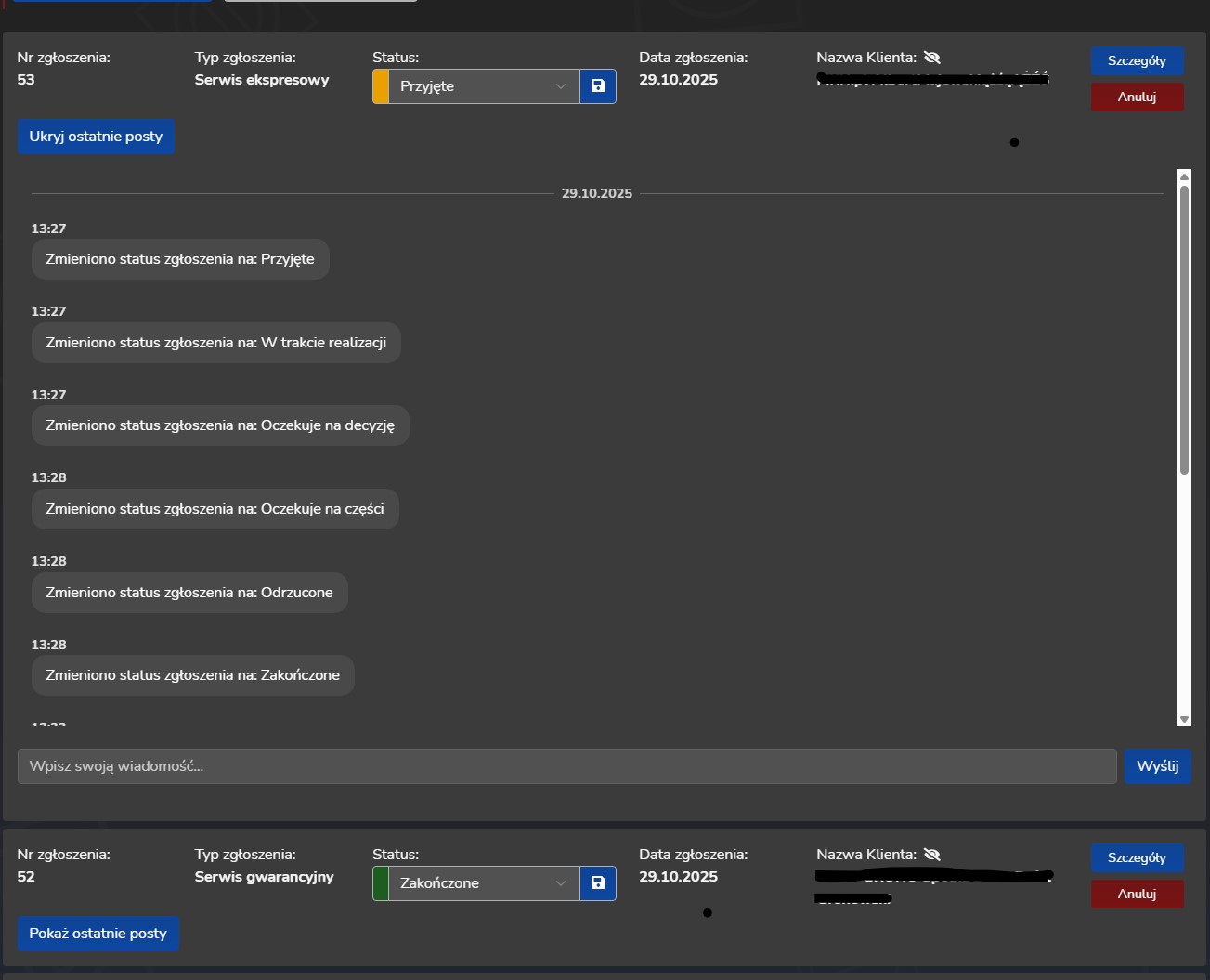Viewport: 1210px width, 980px height.
Task: Open the Przyjęte status dropdown
Action: pyautogui.click(x=484, y=86)
